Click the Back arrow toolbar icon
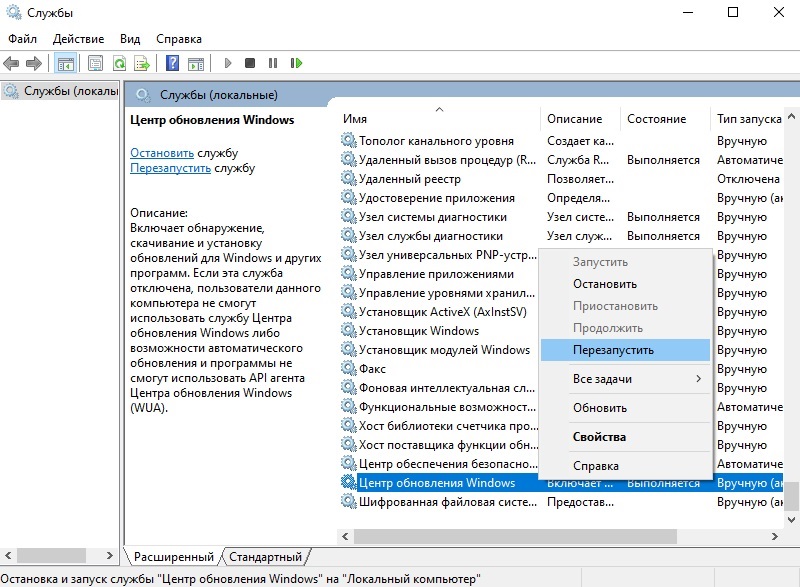800x587 pixels. click(12, 63)
